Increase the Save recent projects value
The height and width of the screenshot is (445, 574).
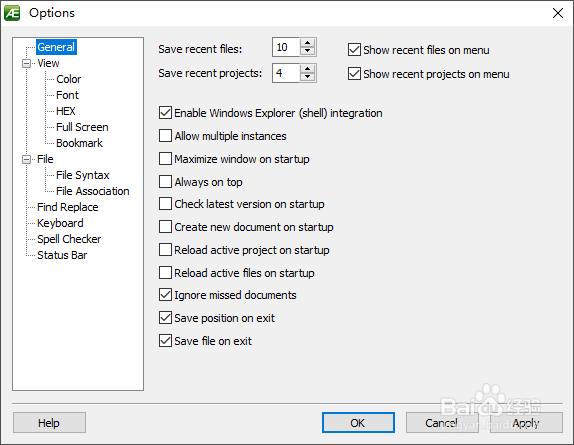coord(308,69)
